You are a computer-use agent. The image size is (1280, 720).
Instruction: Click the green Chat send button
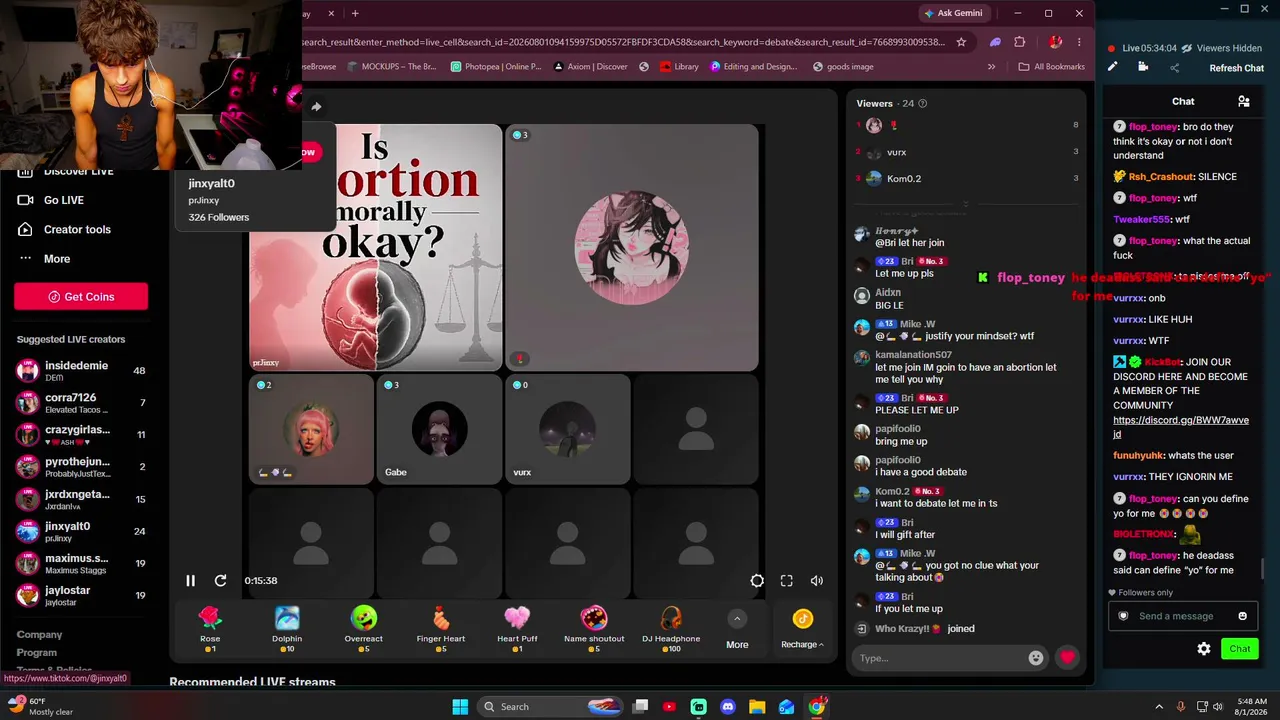click(1240, 649)
